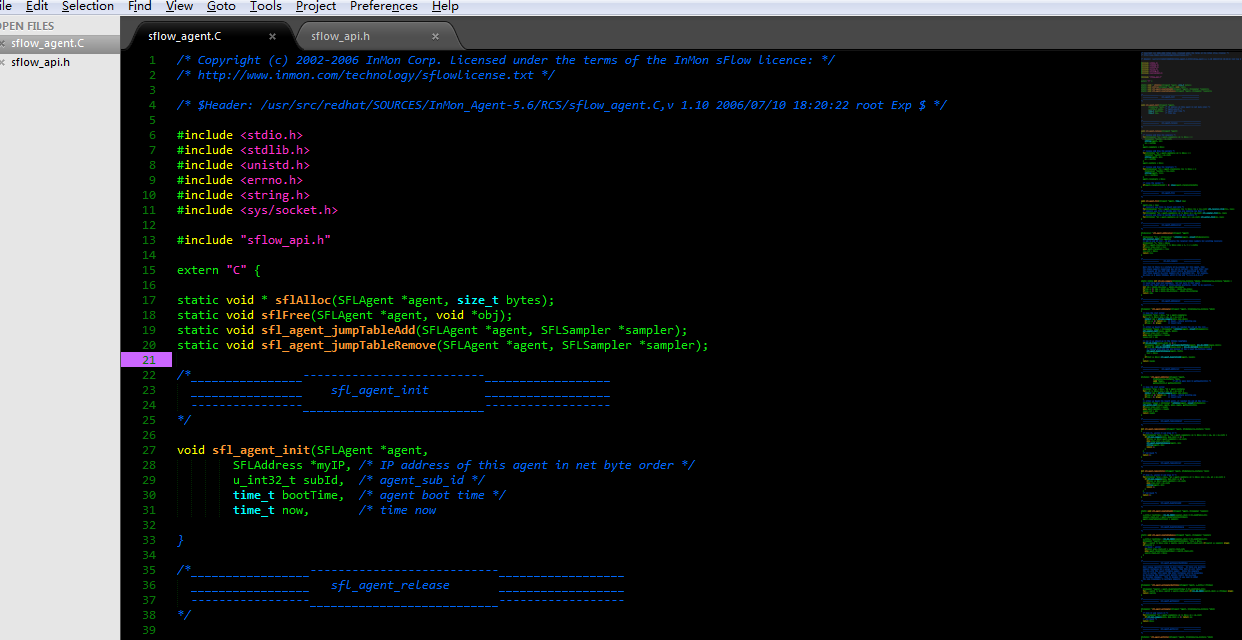
Task: Open the Find menu
Action: (140, 6)
